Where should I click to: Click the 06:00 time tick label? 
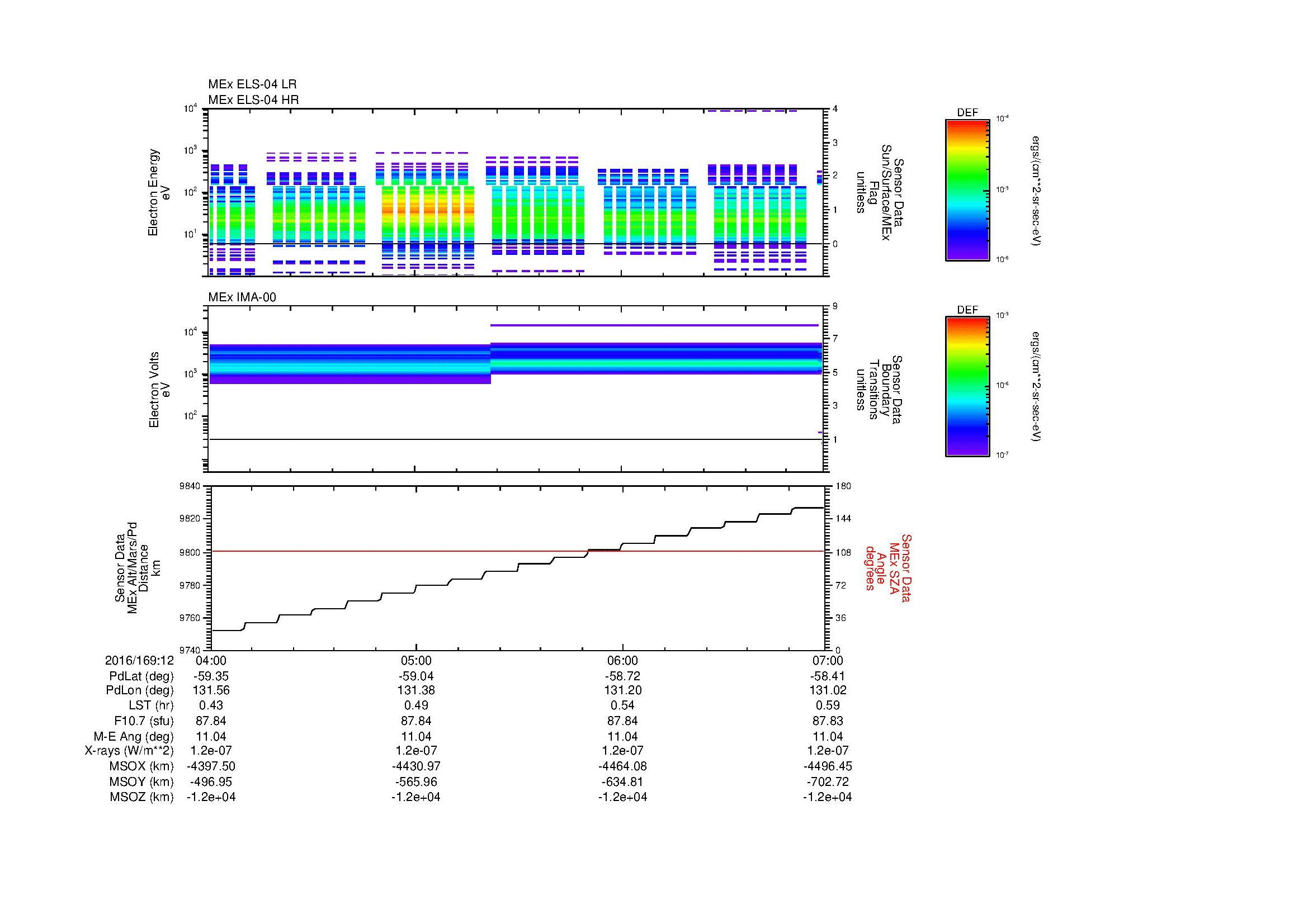click(x=622, y=660)
